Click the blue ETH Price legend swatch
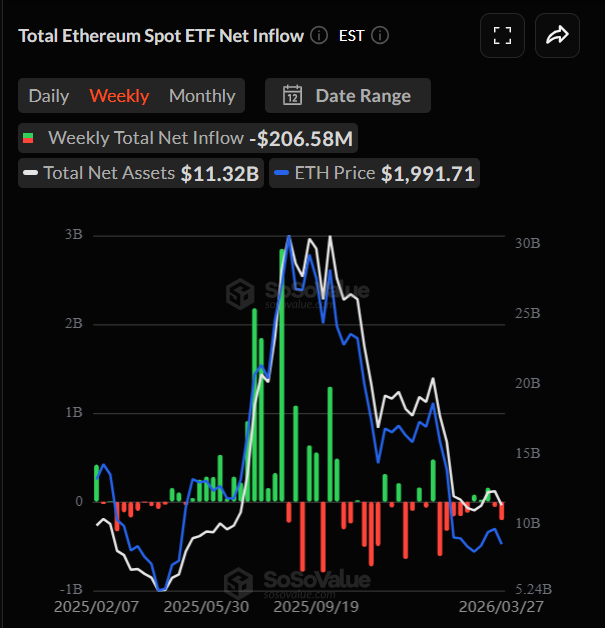 [282, 173]
